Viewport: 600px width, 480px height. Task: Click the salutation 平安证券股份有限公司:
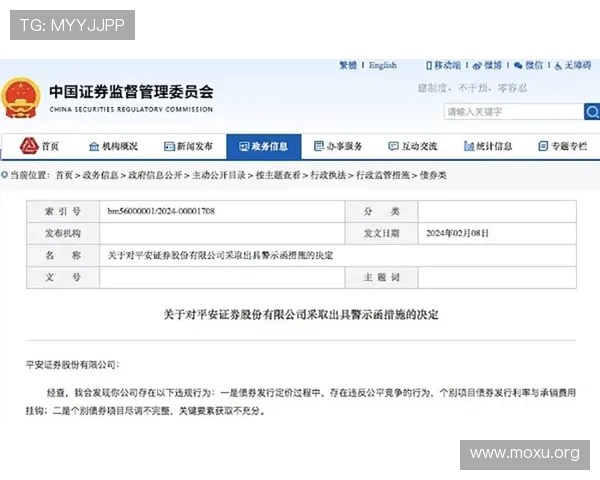click(x=72, y=365)
